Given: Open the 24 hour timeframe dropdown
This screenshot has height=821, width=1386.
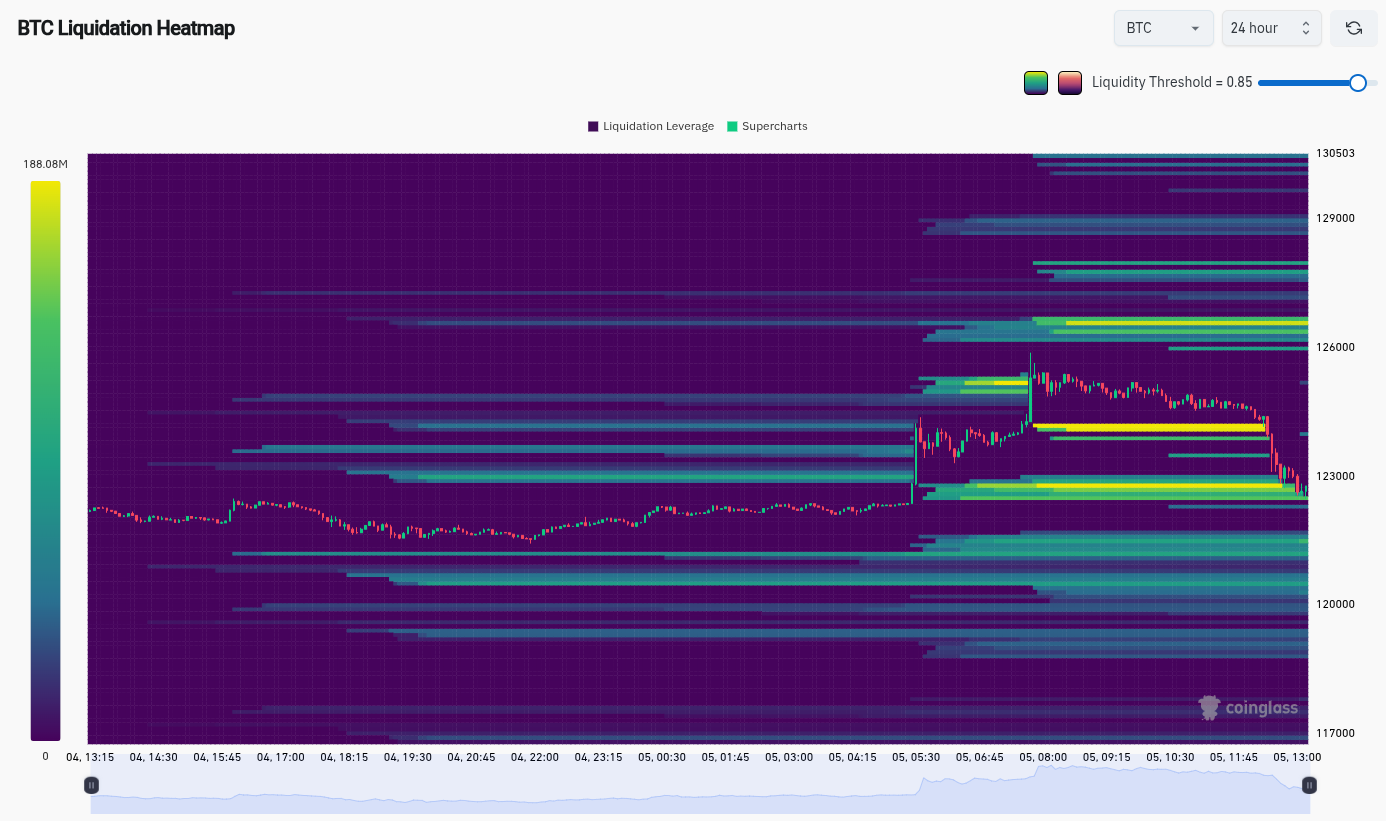Looking at the screenshot, I should click(1272, 28).
